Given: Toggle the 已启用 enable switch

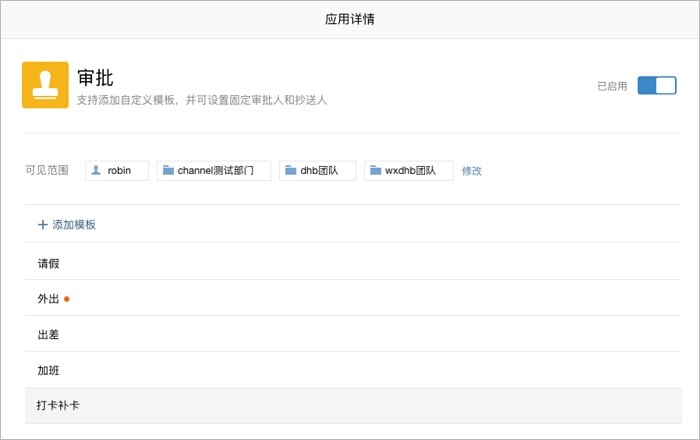Looking at the screenshot, I should 657,86.
